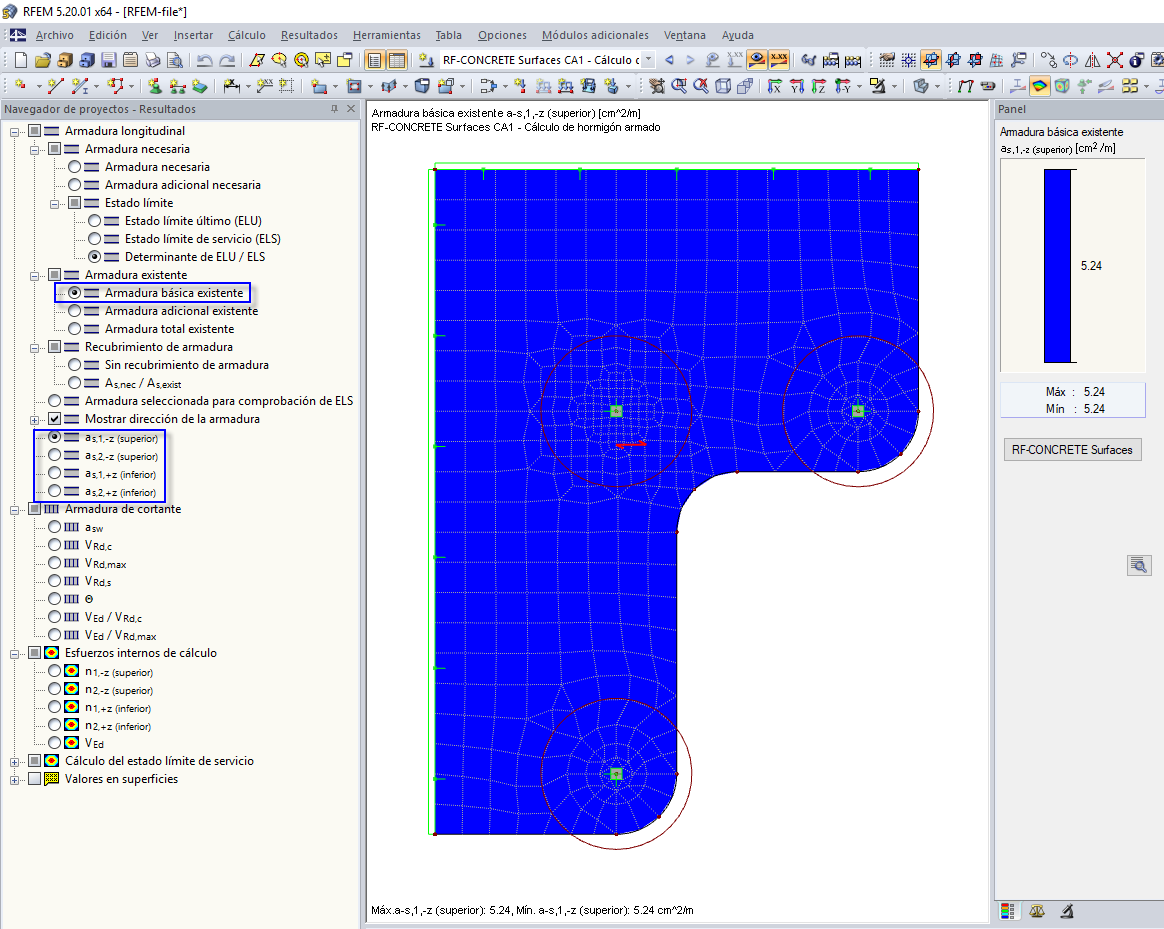
Task: Collapse Armadura de cortante node
Action: point(14,510)
